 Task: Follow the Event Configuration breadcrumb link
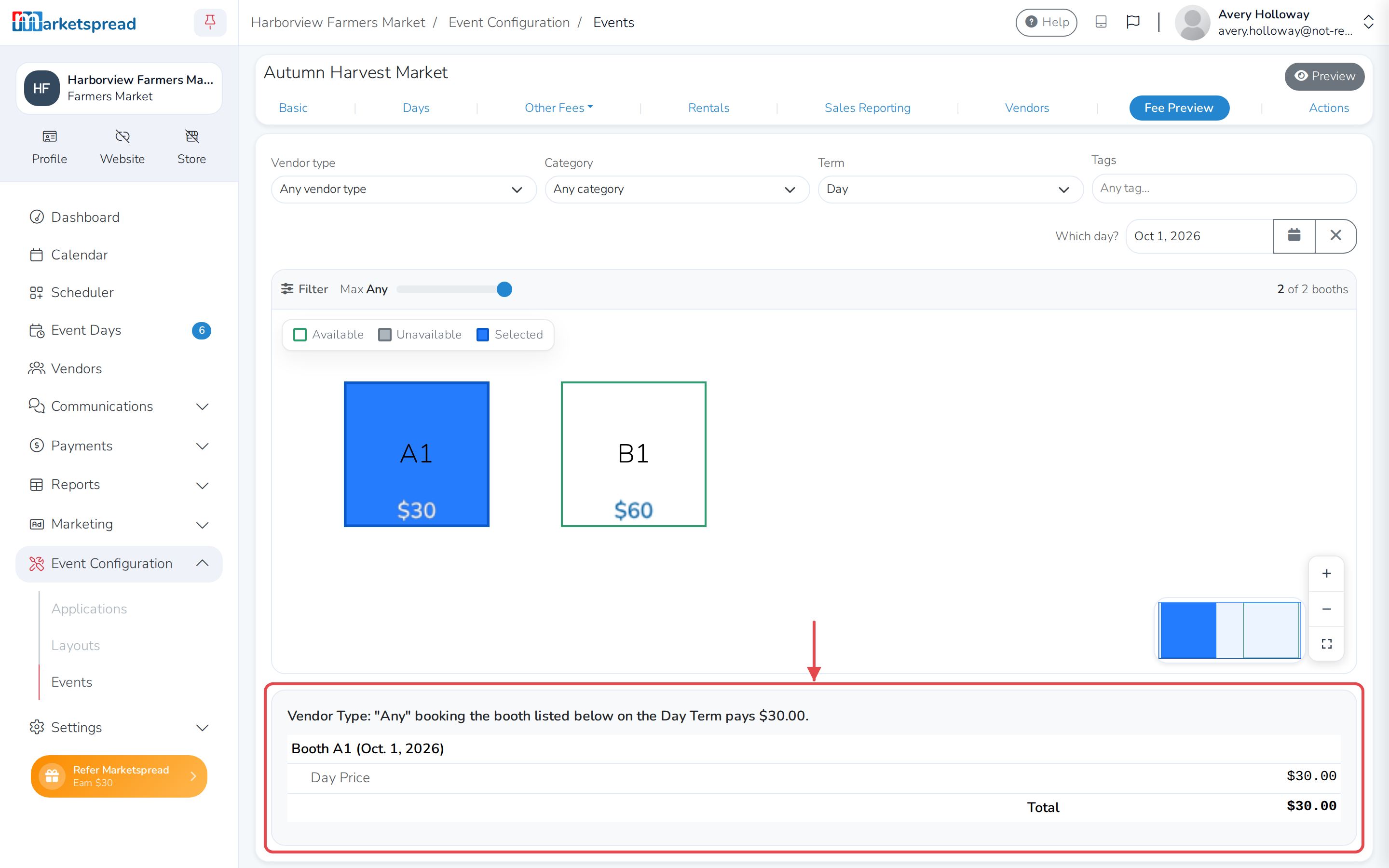pos(508,22)
